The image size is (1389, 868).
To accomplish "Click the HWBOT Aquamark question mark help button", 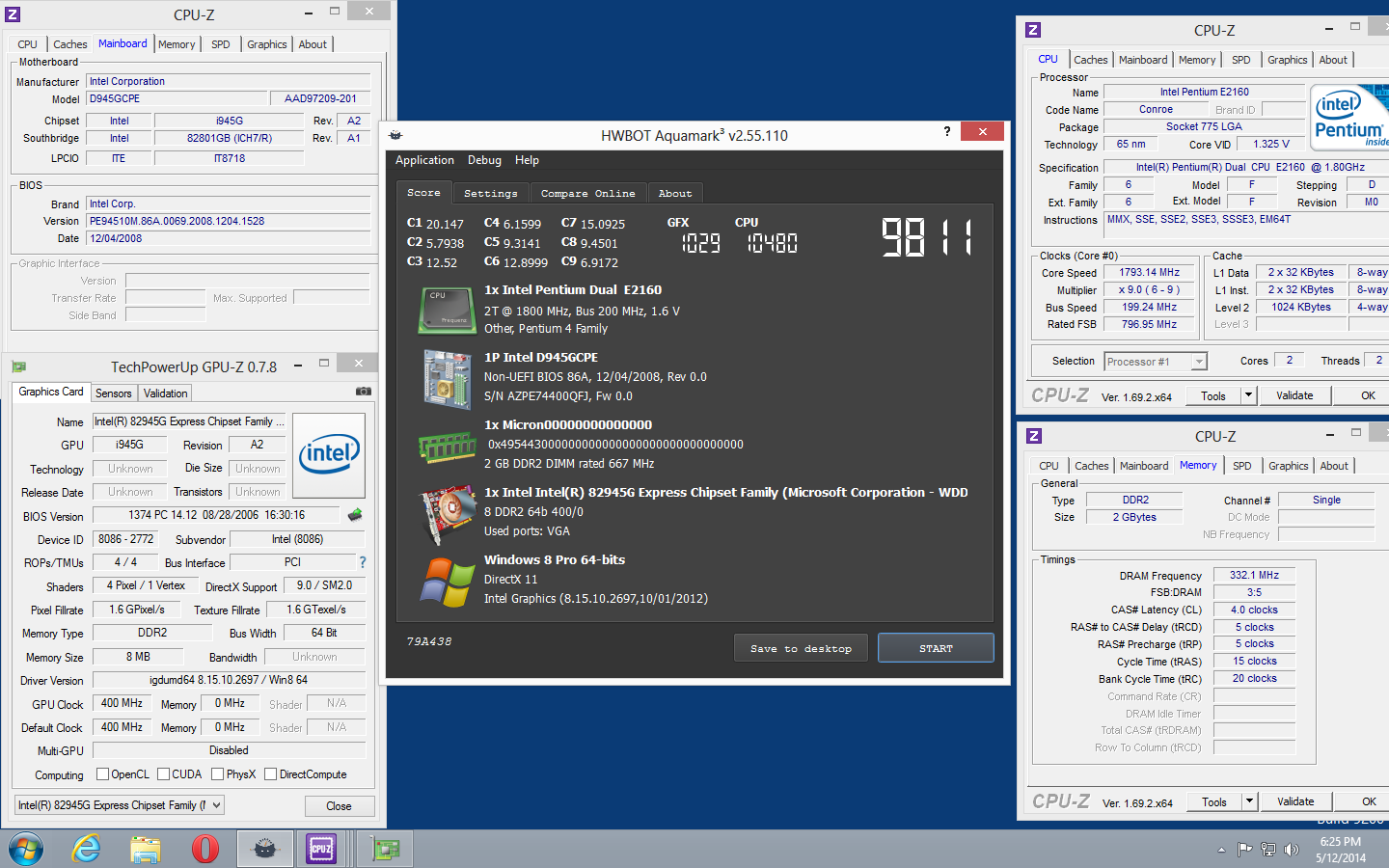I will pos(946,131).
